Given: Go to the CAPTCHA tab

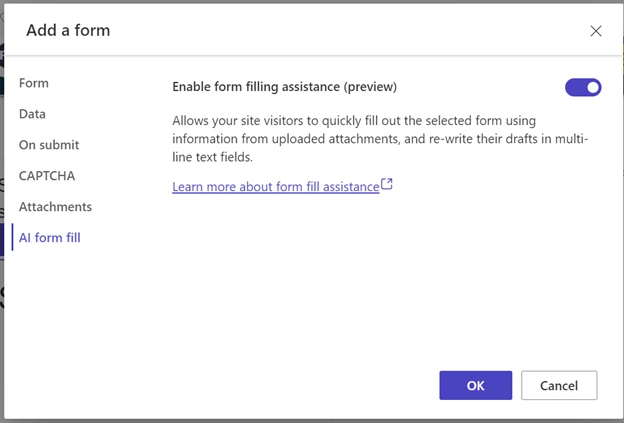Looking at the screenshot, I should (47, 176).
